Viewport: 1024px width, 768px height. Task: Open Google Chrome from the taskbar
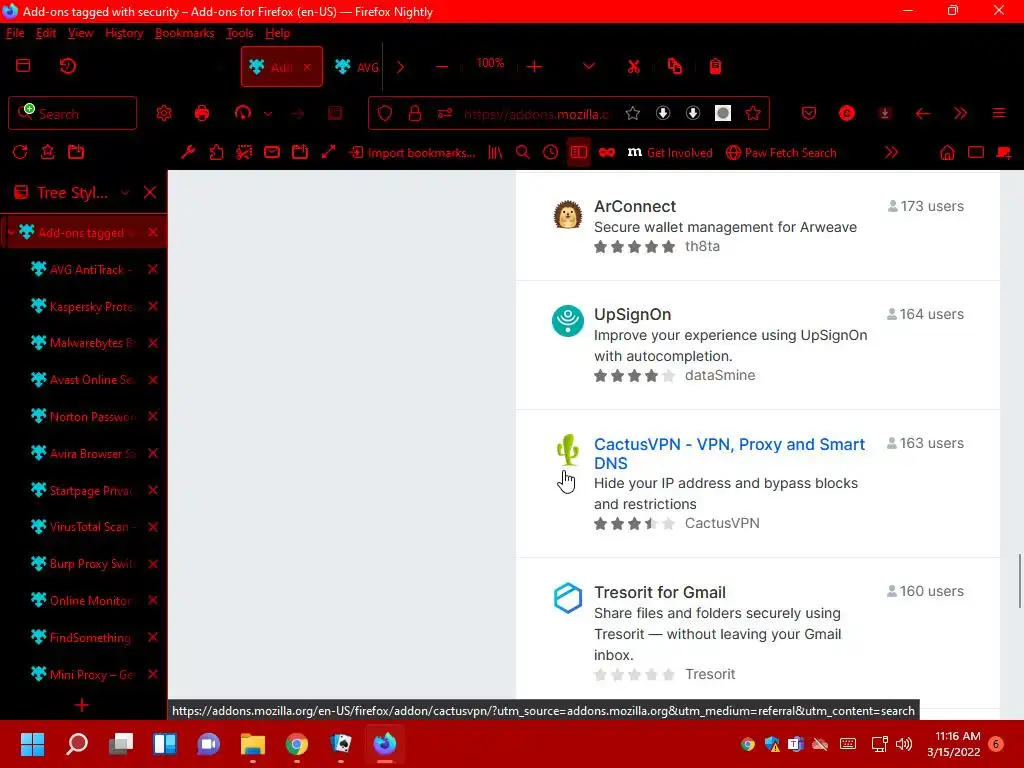296,744
